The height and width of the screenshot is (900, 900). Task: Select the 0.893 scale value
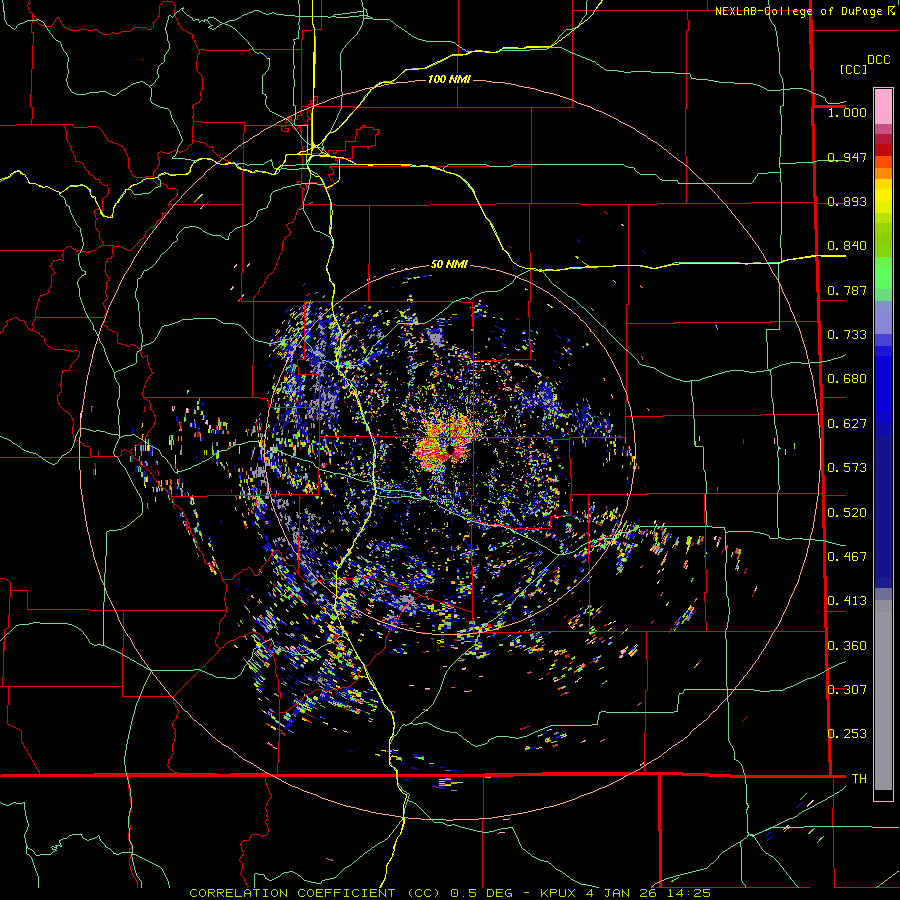pos(847,201)
